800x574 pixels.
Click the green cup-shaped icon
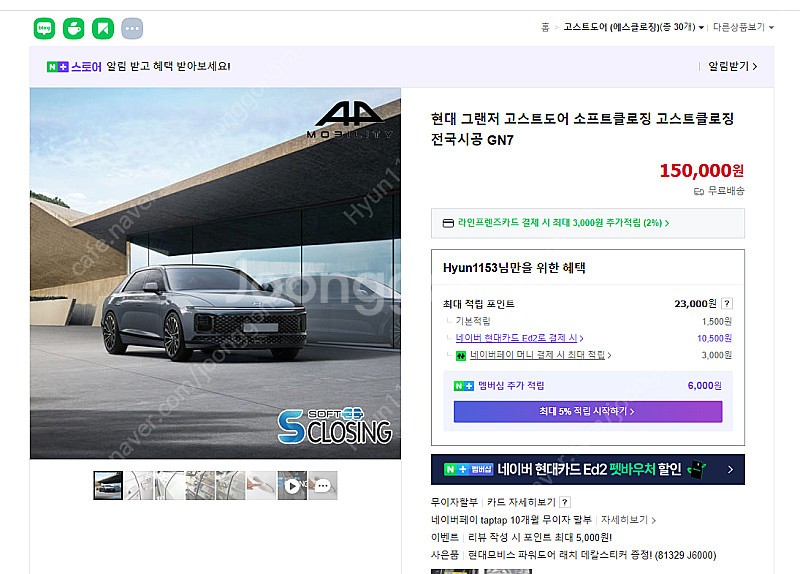[x=73, y=28]
